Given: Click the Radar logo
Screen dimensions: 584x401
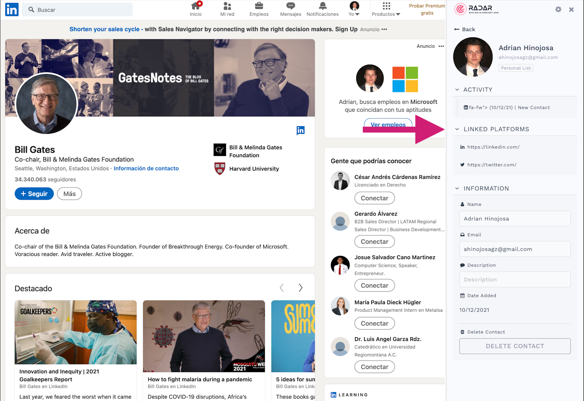Looking at the screenshot, I should point(476,9).
